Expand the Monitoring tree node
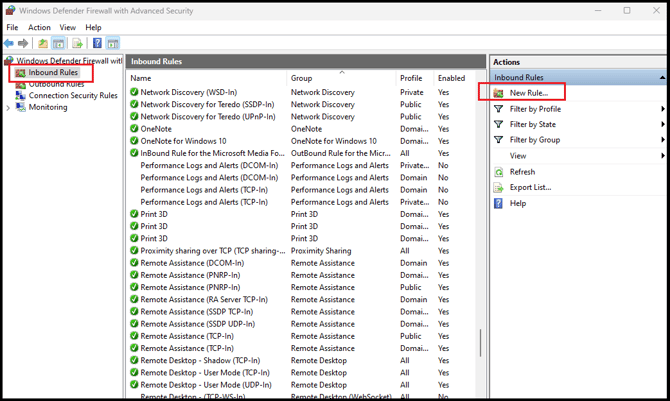 [8, 108]
